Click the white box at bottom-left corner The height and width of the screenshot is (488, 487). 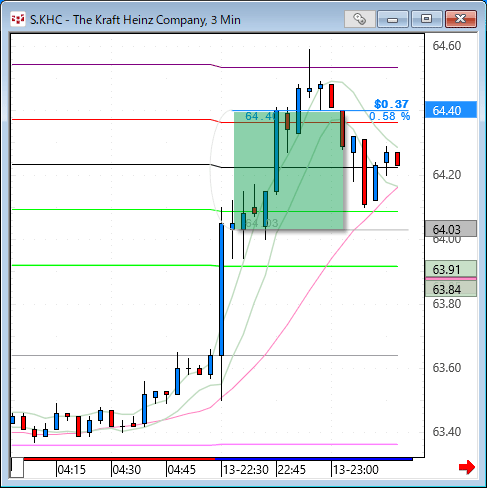(17, 468)
